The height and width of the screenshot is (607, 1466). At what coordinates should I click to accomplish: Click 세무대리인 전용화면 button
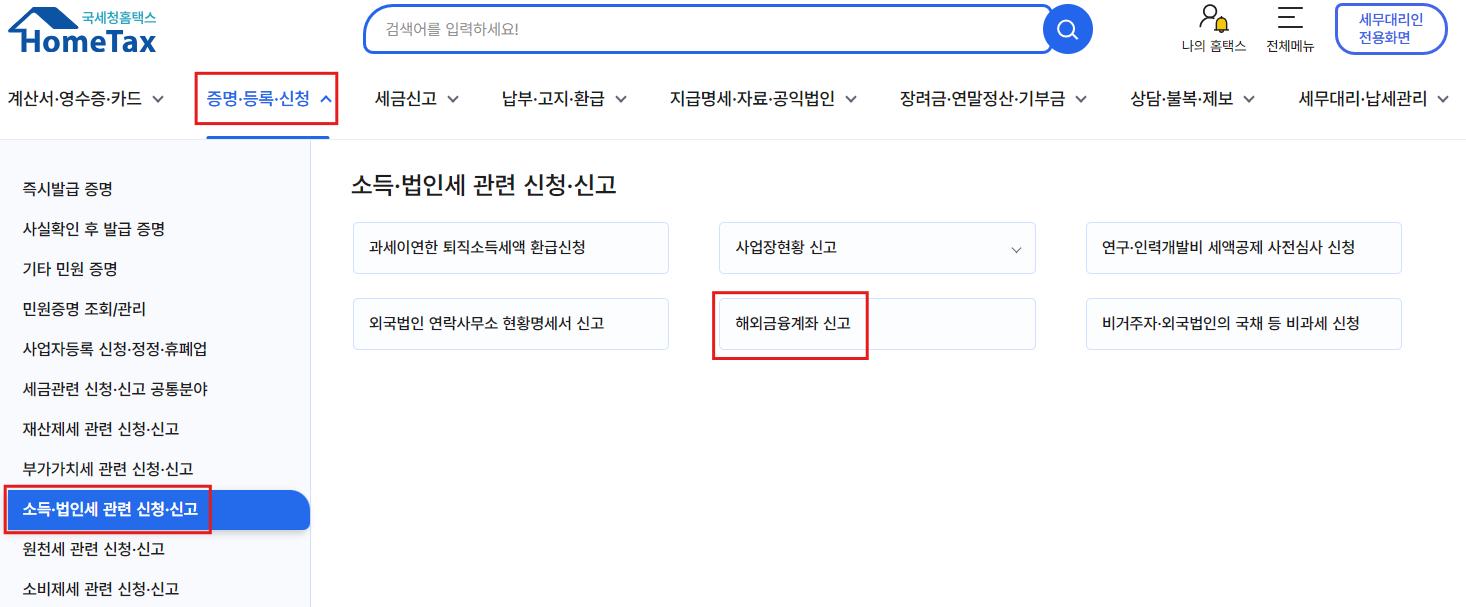(1390, 29)
